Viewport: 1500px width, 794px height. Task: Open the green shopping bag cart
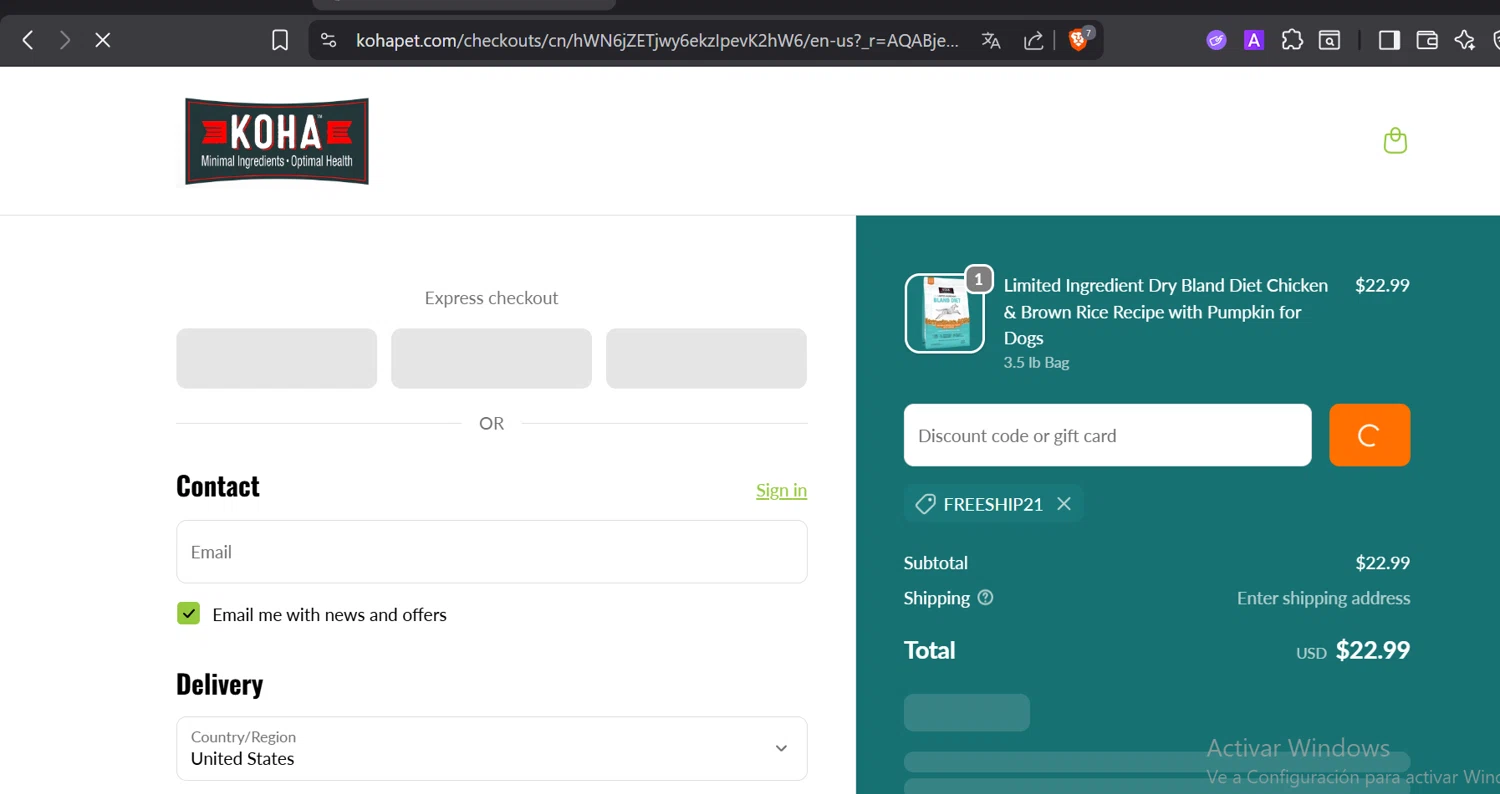coord(1395,141)
